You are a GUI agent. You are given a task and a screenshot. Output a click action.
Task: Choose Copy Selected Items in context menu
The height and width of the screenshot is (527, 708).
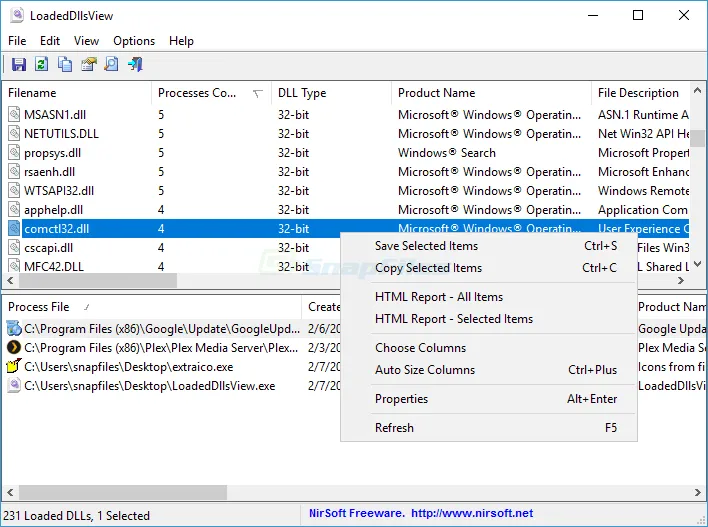(489, 268)
